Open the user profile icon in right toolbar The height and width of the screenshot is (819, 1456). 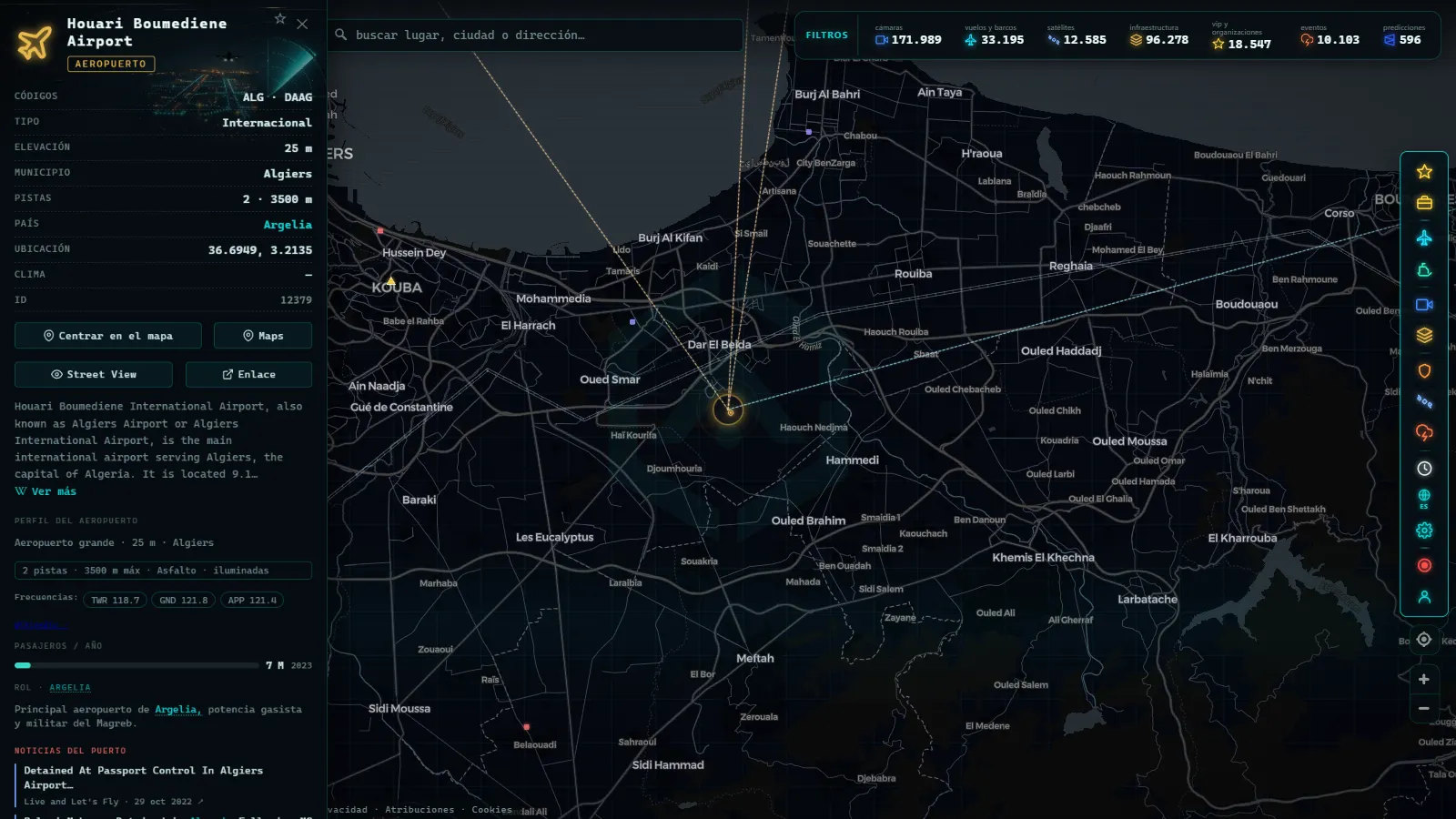pos(1424,597)
